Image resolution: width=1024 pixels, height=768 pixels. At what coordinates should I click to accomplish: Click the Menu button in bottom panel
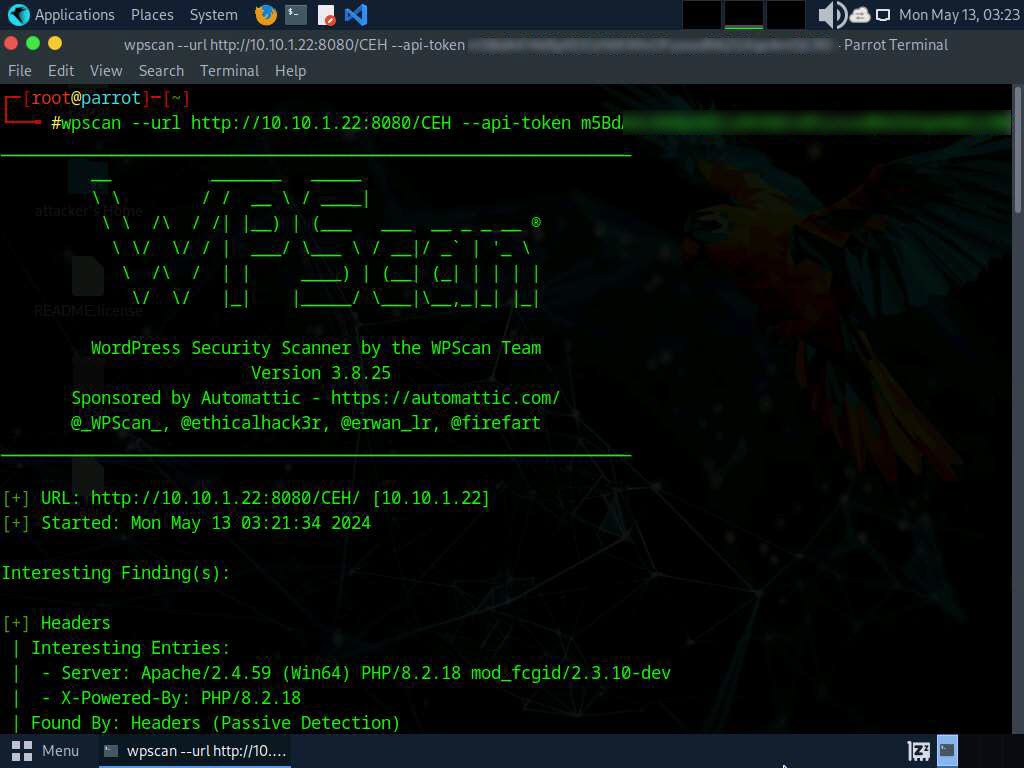[46, 750]
